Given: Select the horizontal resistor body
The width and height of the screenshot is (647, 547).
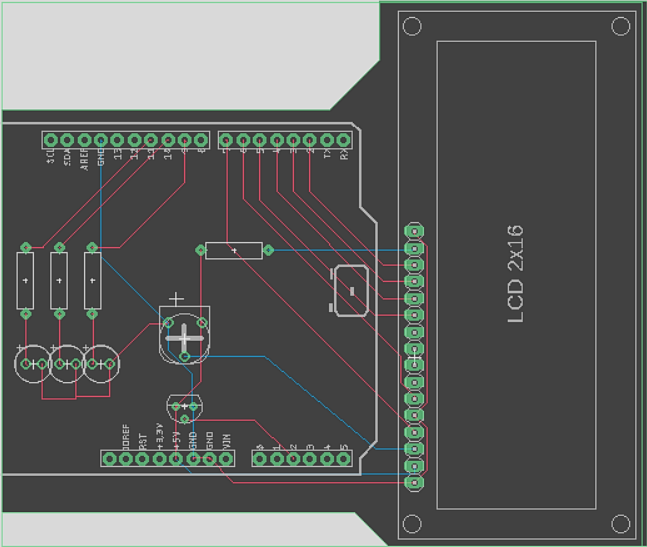Looking at the screenshot, I should (x=234, y=250).
